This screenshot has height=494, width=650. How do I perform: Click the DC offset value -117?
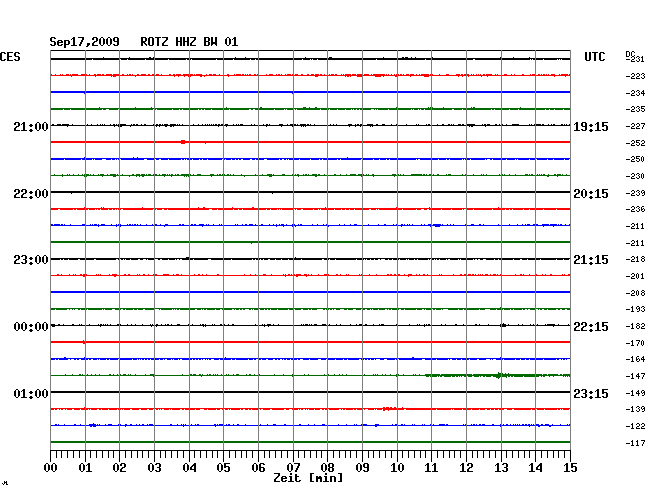[635, 443]
